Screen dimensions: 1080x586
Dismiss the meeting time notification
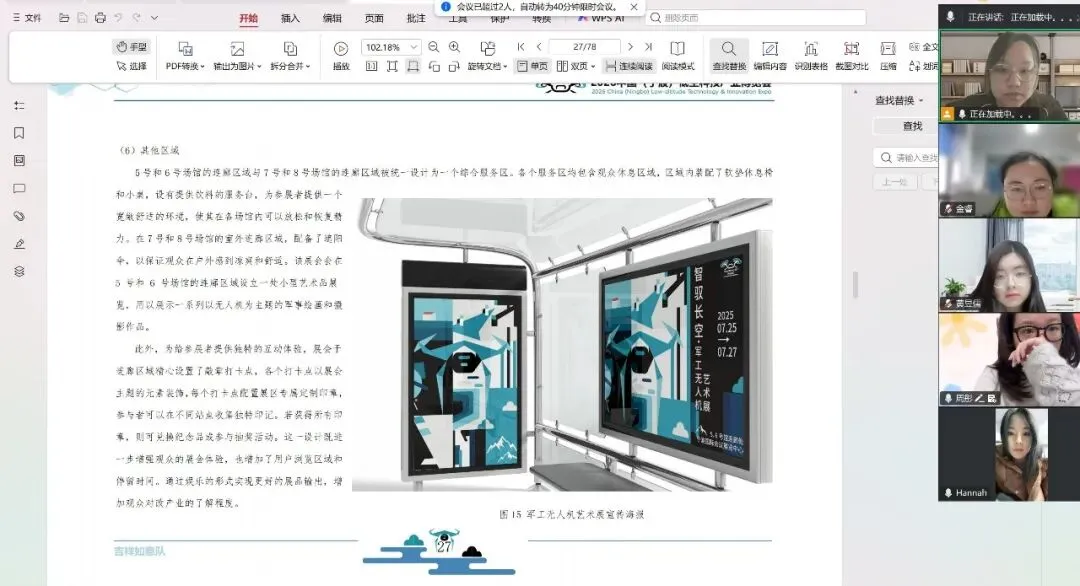coord(634,7)
